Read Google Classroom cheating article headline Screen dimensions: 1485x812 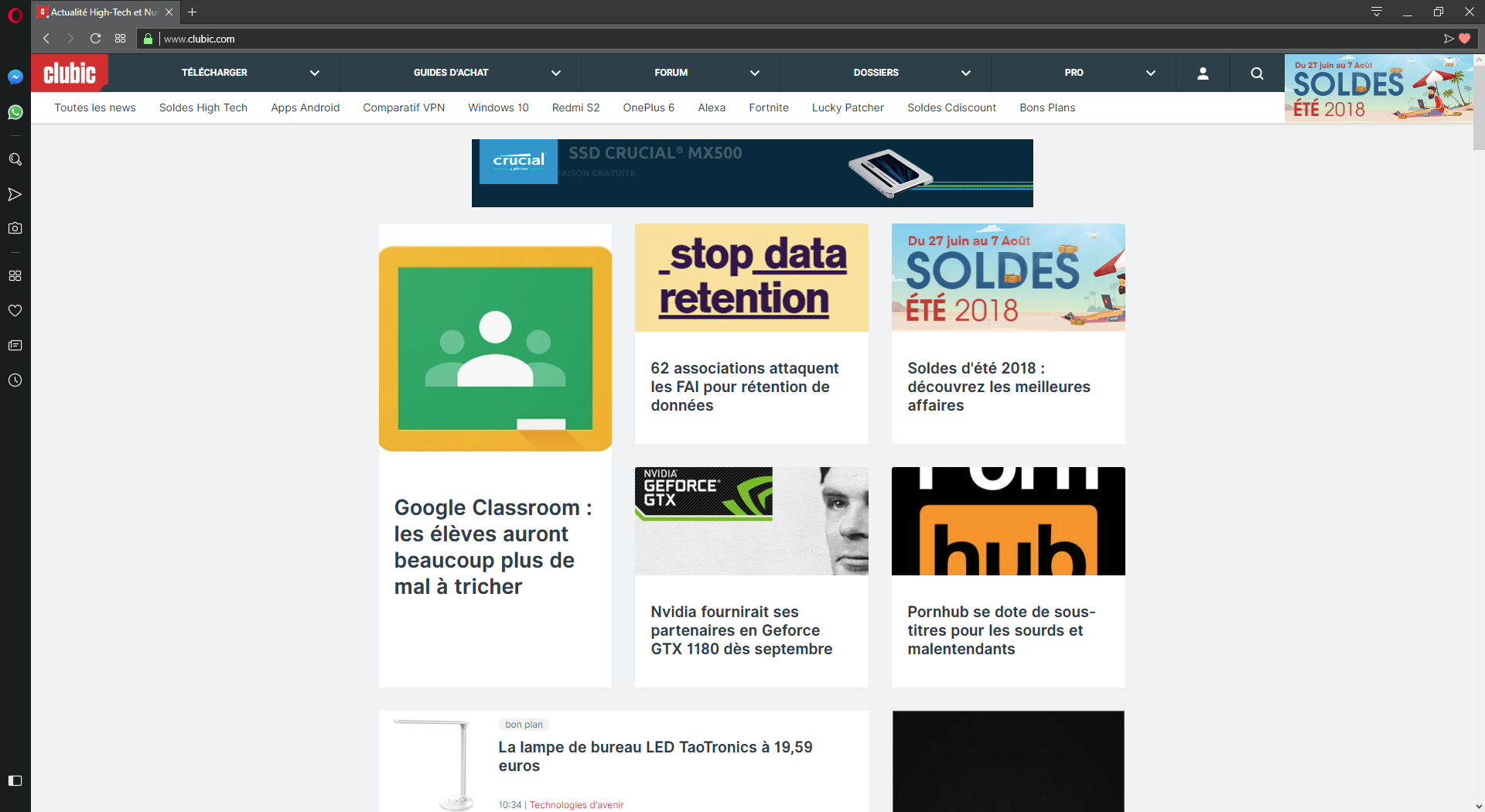click(x=493, y=547)
